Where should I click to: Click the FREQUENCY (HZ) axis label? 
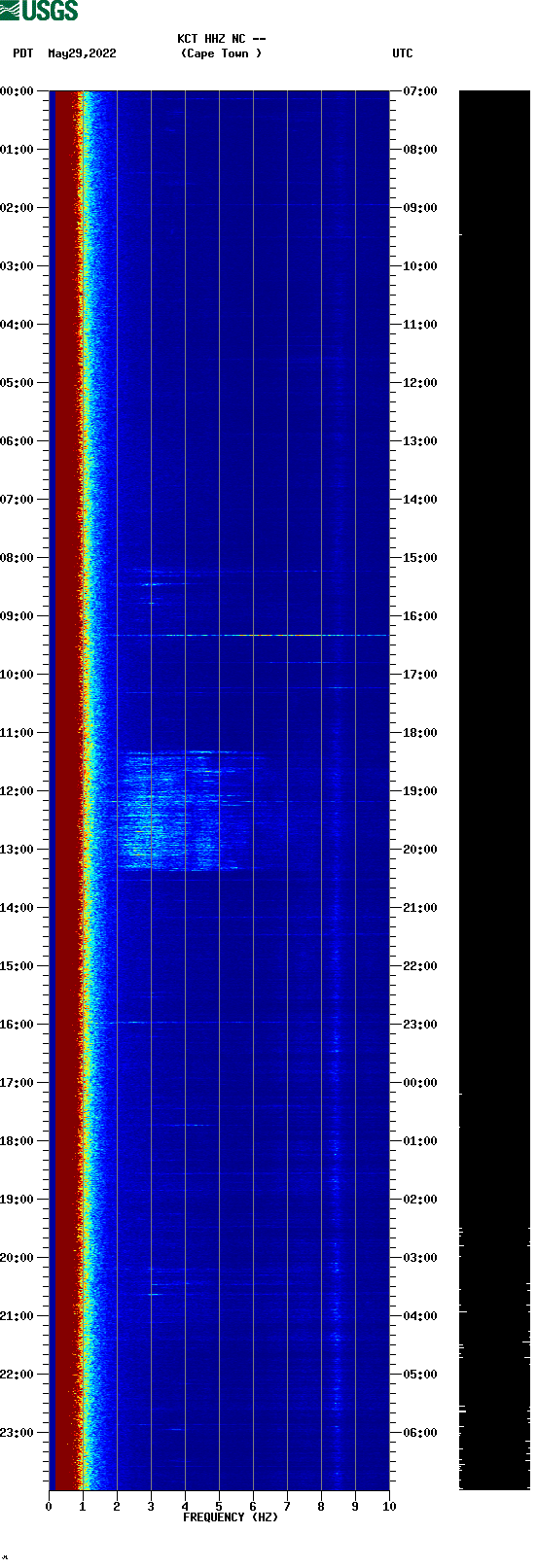[x=231, y=1516]
